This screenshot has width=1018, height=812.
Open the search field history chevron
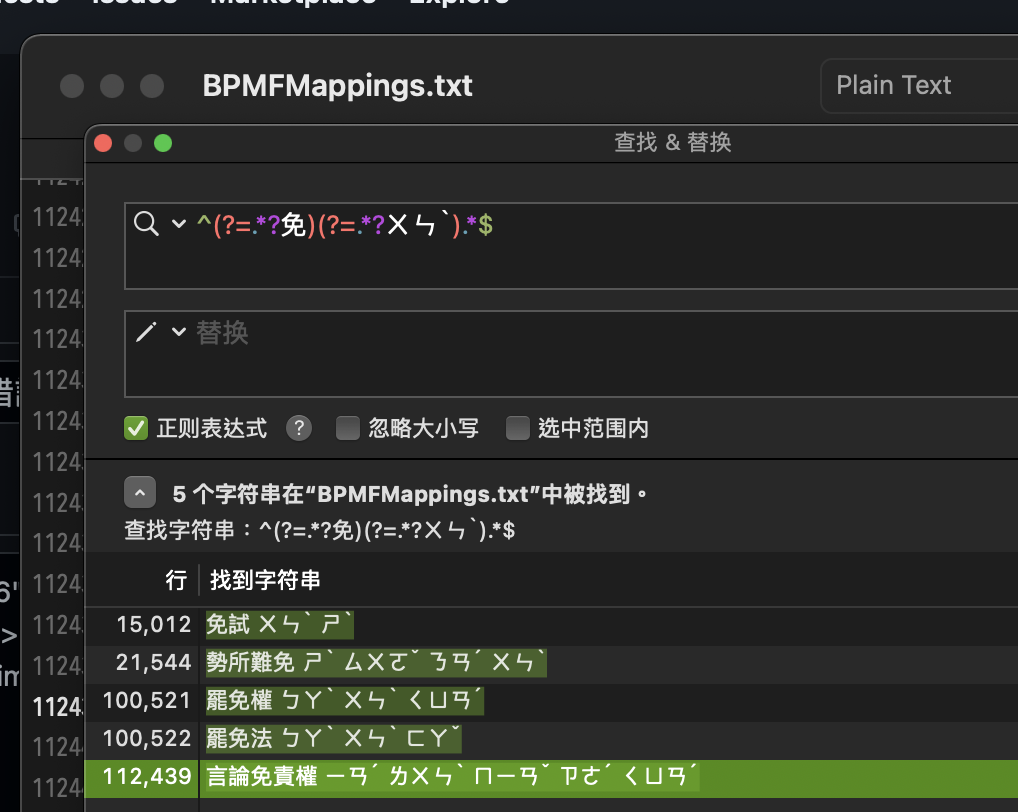[170, 223]
